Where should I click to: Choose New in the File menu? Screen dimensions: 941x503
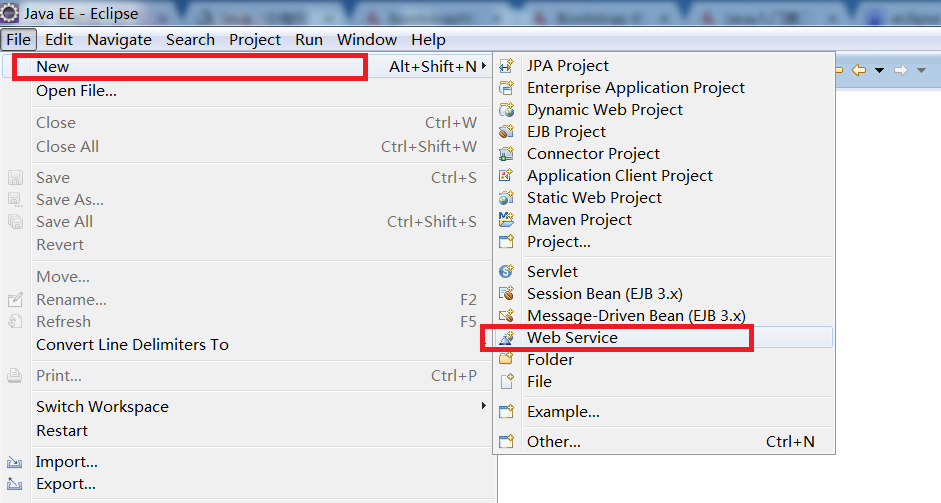[249, 67]
